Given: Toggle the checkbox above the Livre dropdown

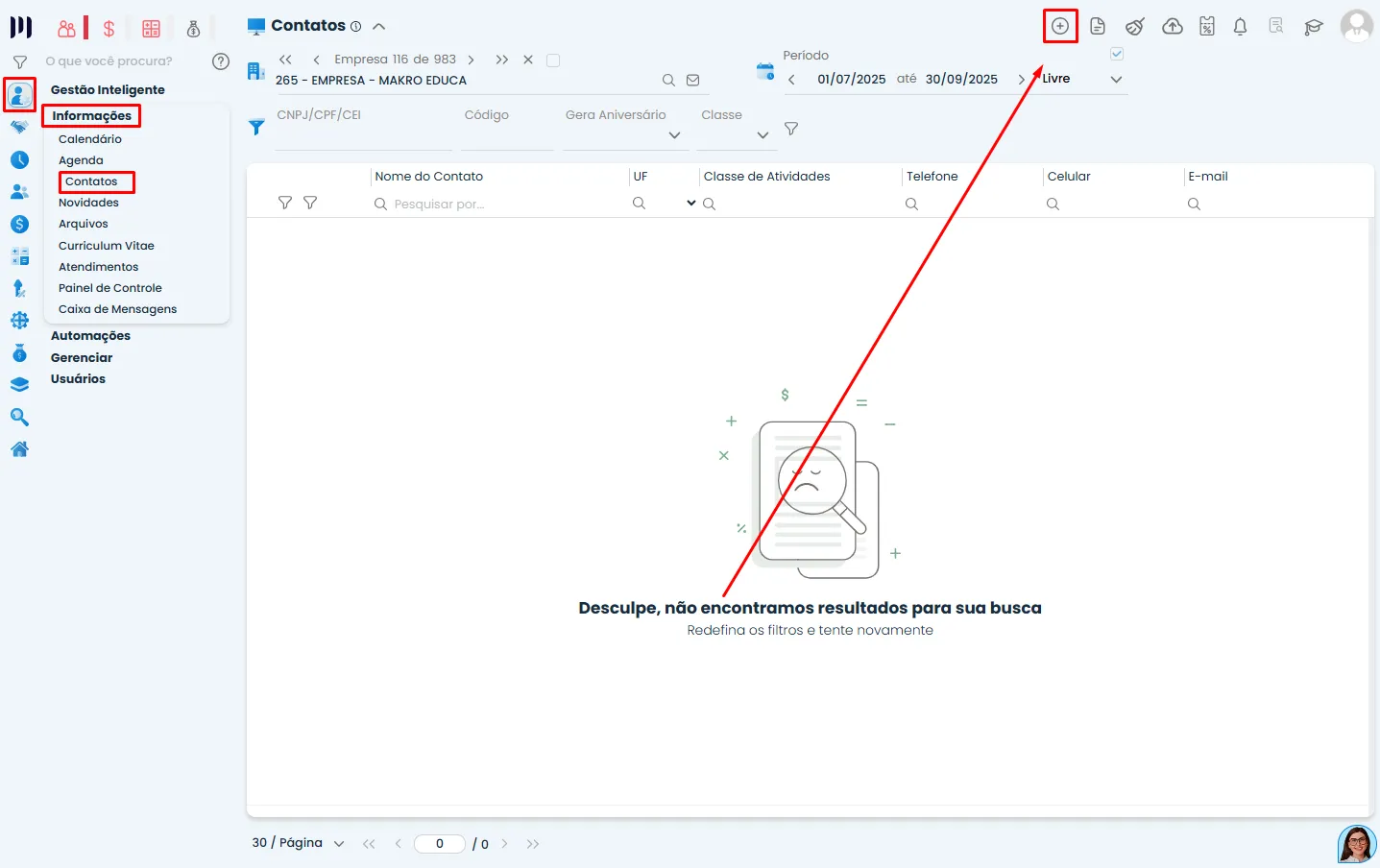Looking at the screenshot, I should [1117, 54].
